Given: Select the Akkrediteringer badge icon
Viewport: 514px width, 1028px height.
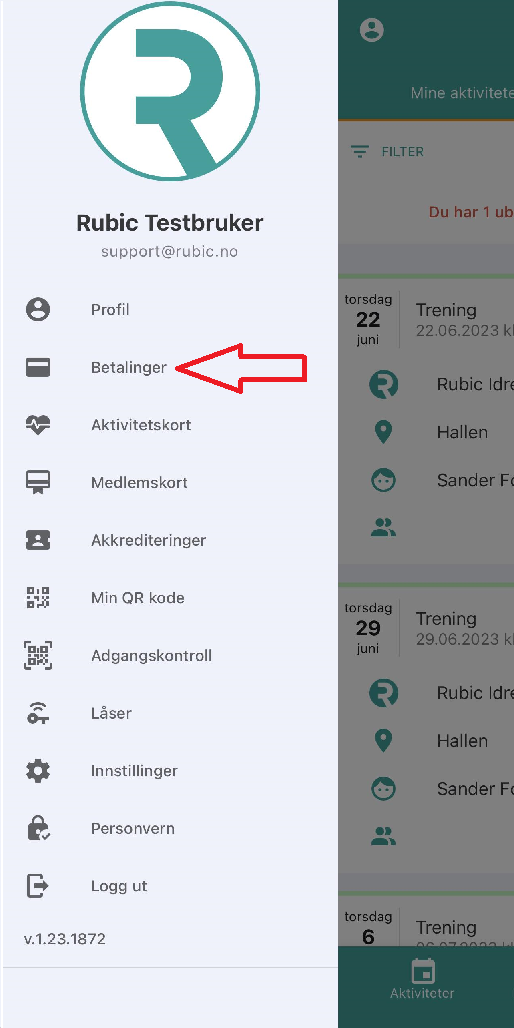Looking at the screenshot, I should (38, 540).
